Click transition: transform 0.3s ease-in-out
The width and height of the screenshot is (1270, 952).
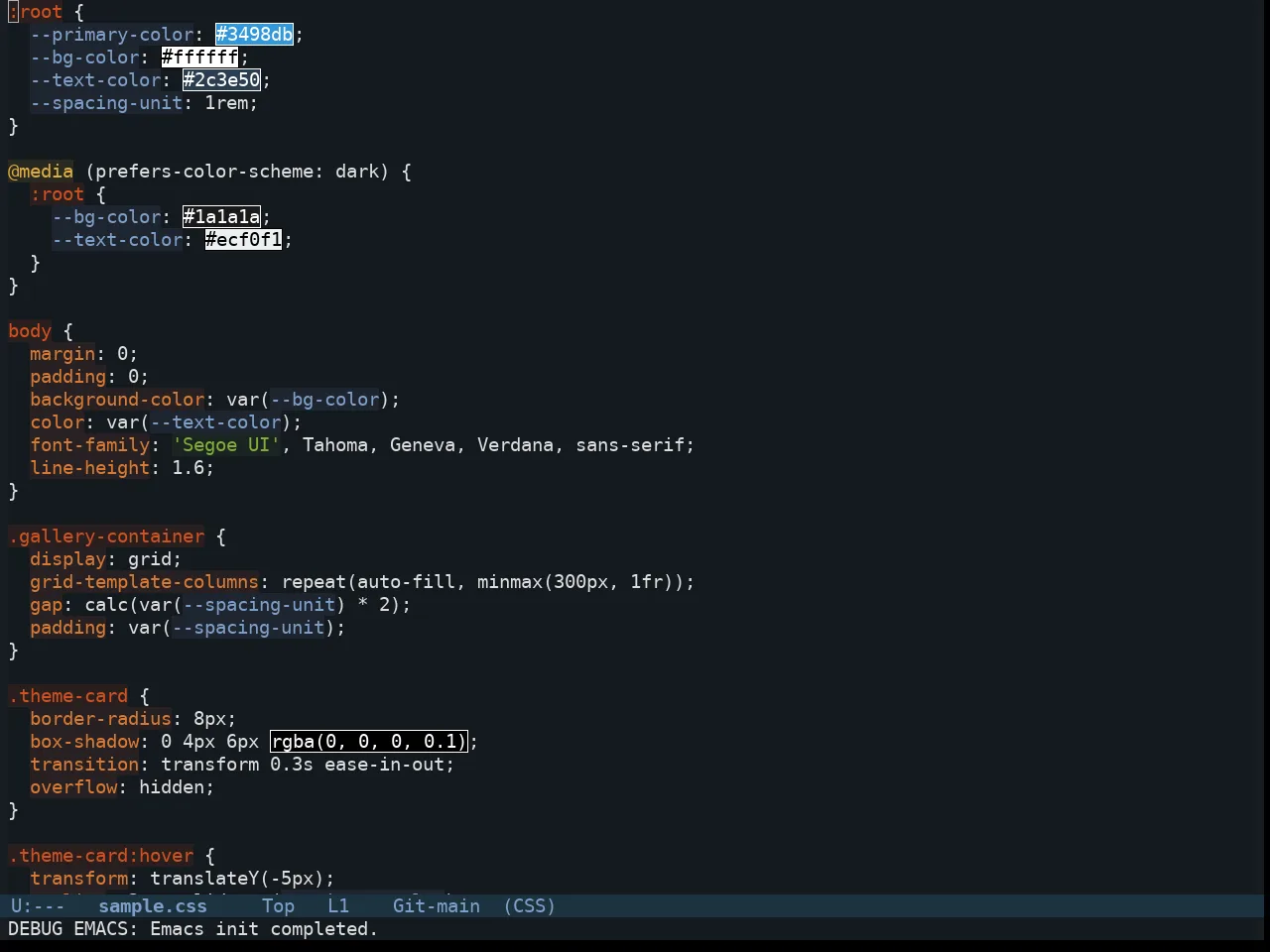coord(242,765)
